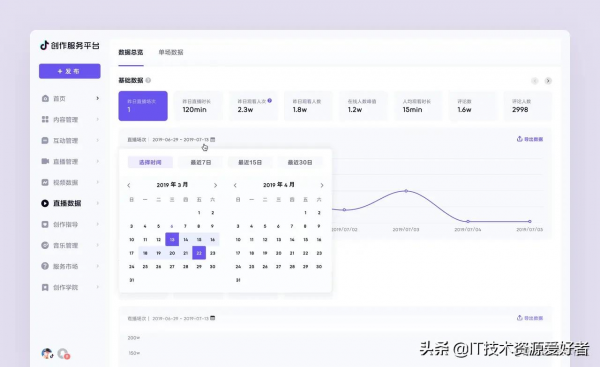Expand the 创作学院 chevron
Image resolution: width=600 pixels, height=367 pixels.
pos(98,287)
